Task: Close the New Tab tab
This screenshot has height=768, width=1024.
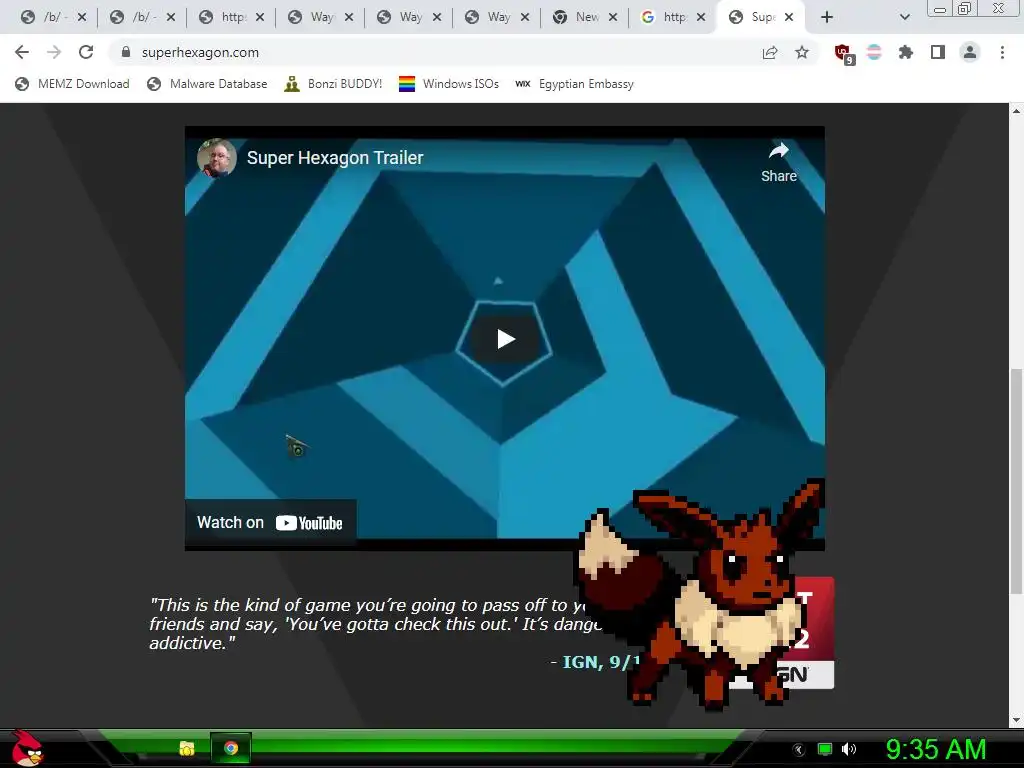Action: 613,17
